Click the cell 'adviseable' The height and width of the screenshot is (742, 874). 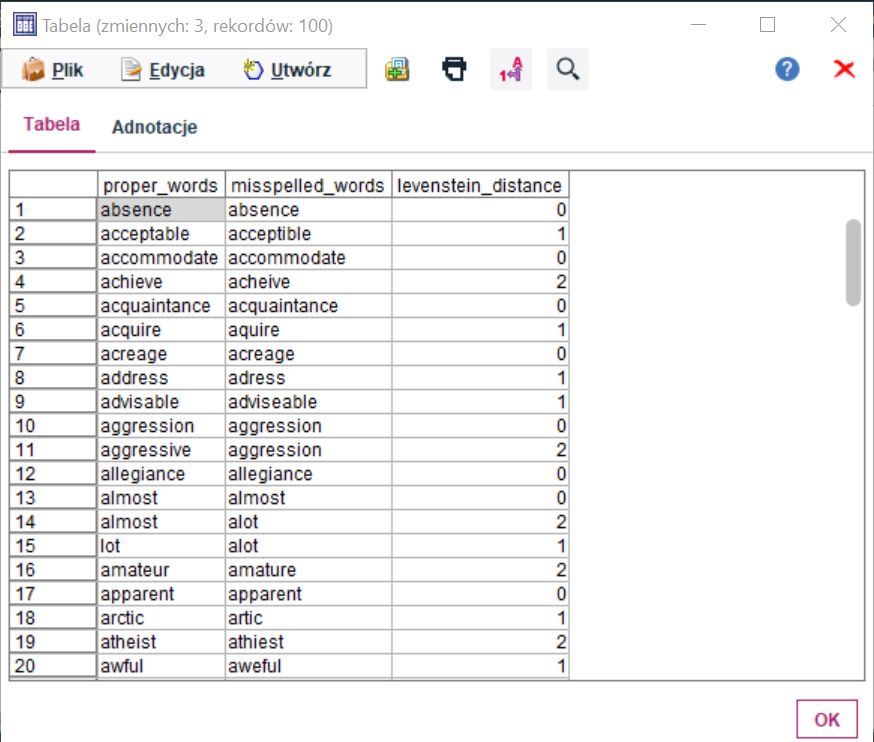[x=308, y=401]
